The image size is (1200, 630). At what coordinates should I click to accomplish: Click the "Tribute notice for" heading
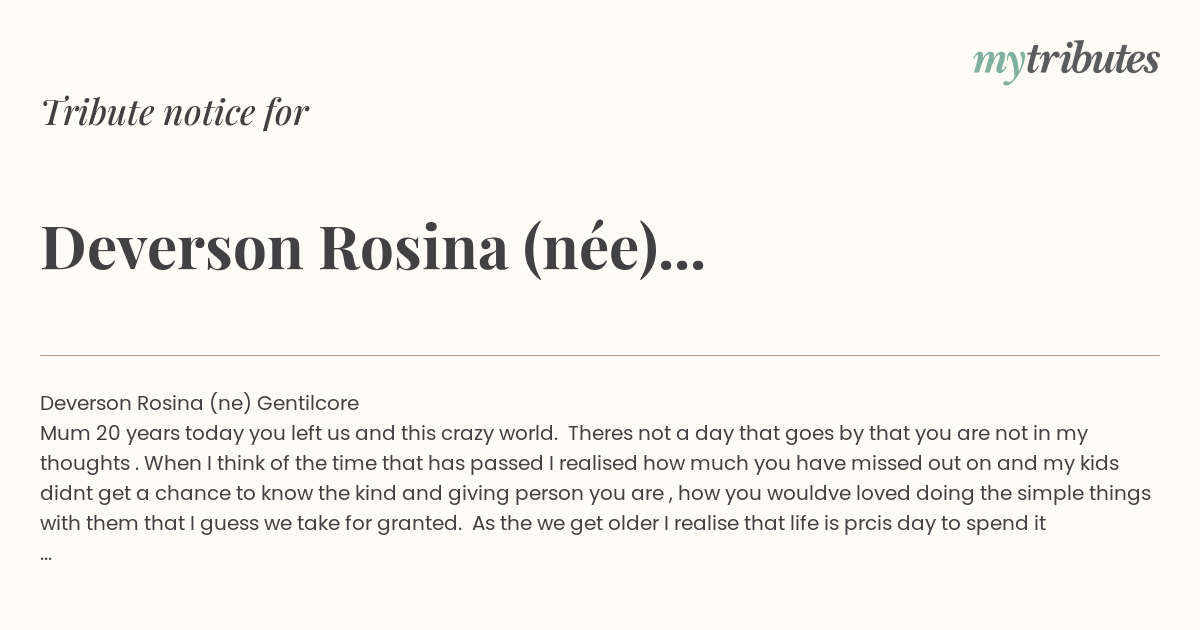point(175,112)
